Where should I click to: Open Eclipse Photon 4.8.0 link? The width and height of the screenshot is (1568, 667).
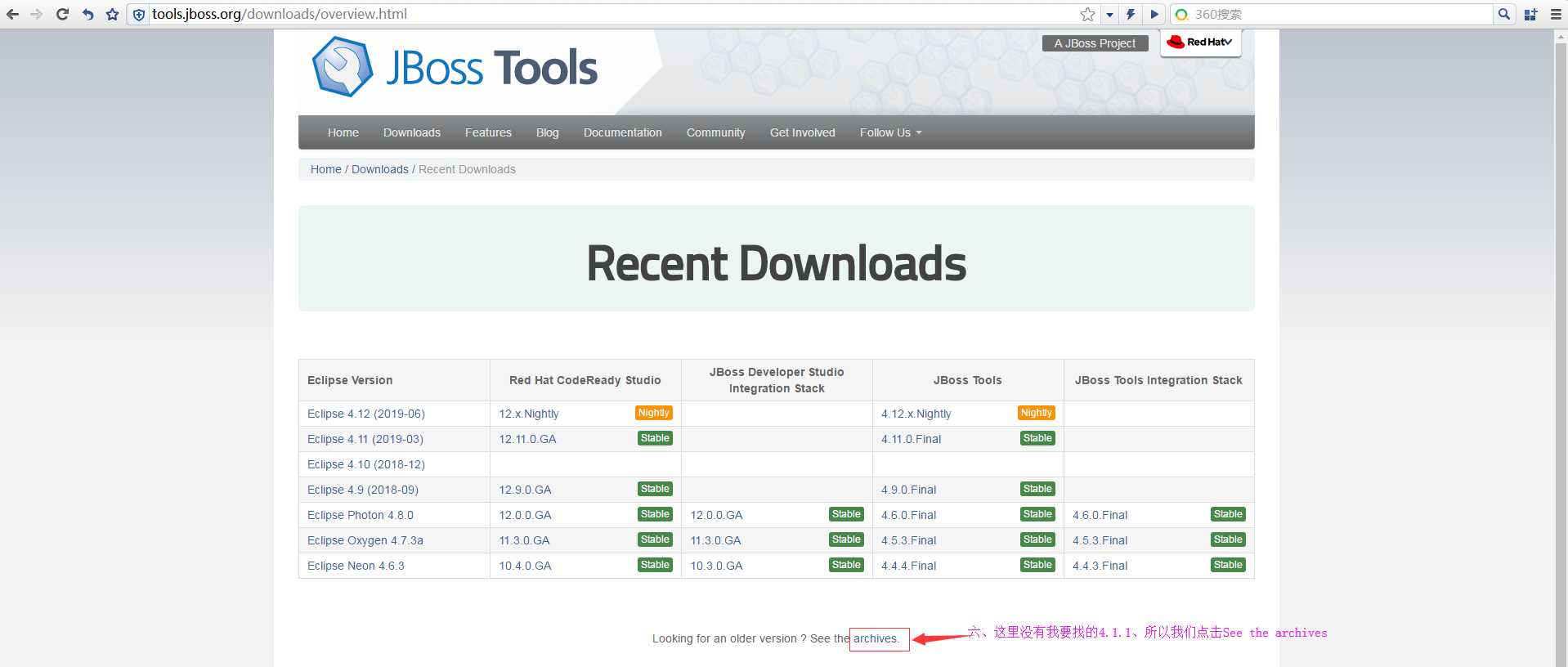(x=361, y=515)
